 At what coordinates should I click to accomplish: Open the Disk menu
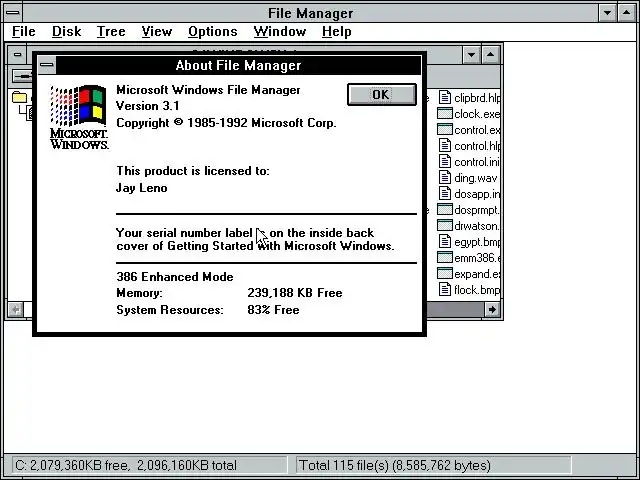pos(67,31)
